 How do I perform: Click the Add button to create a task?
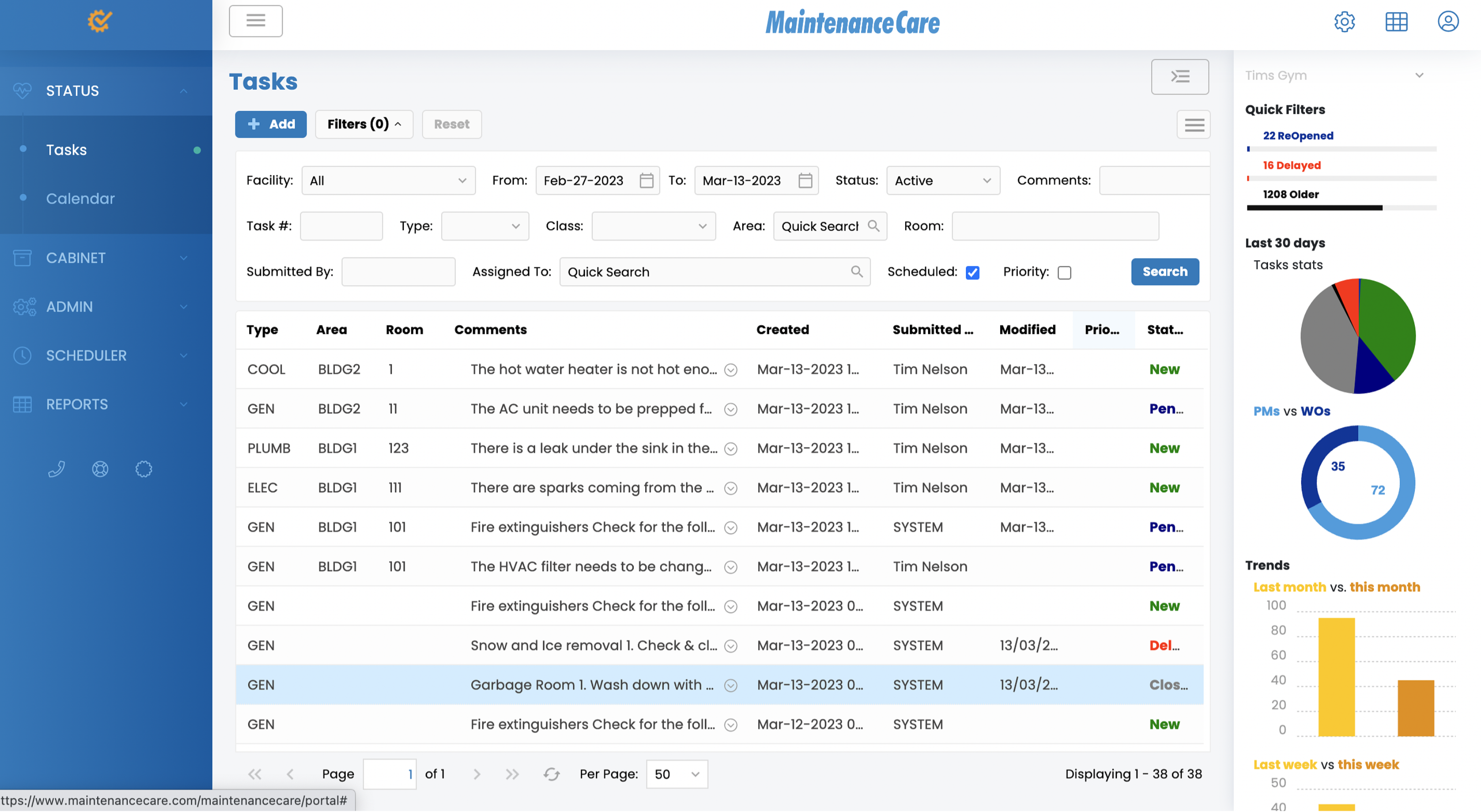pyautogui.click(x=271, y=124)
